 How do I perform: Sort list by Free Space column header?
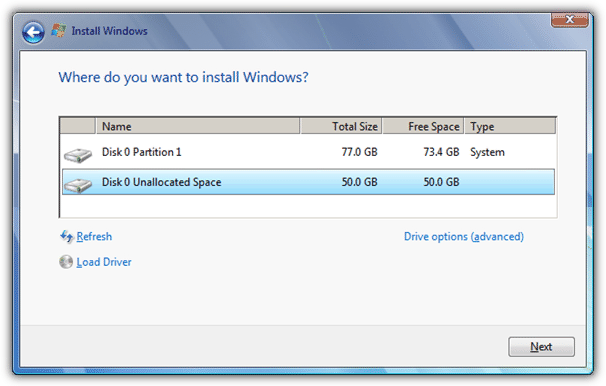pyautogui.click(x=423, y=126)
